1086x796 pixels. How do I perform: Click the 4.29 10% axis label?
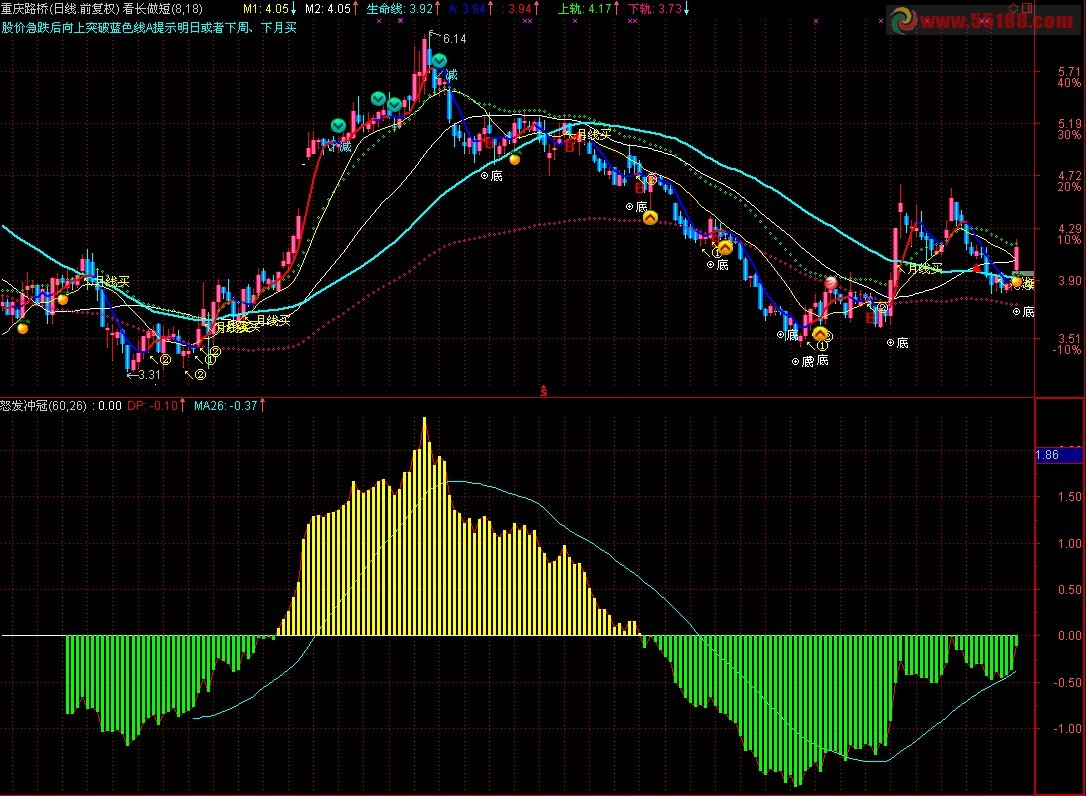1069,234
